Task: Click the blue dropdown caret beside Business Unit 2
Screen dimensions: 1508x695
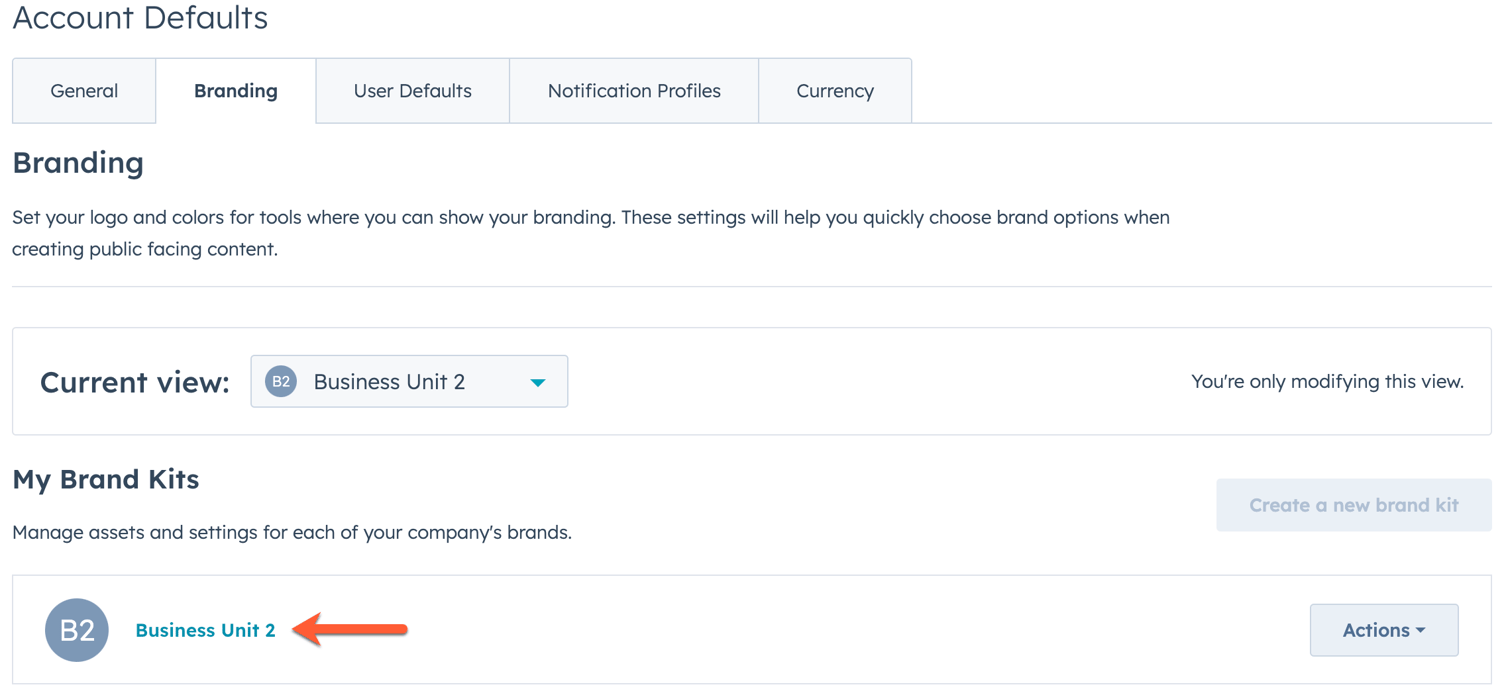Action: tap(537, 381)
